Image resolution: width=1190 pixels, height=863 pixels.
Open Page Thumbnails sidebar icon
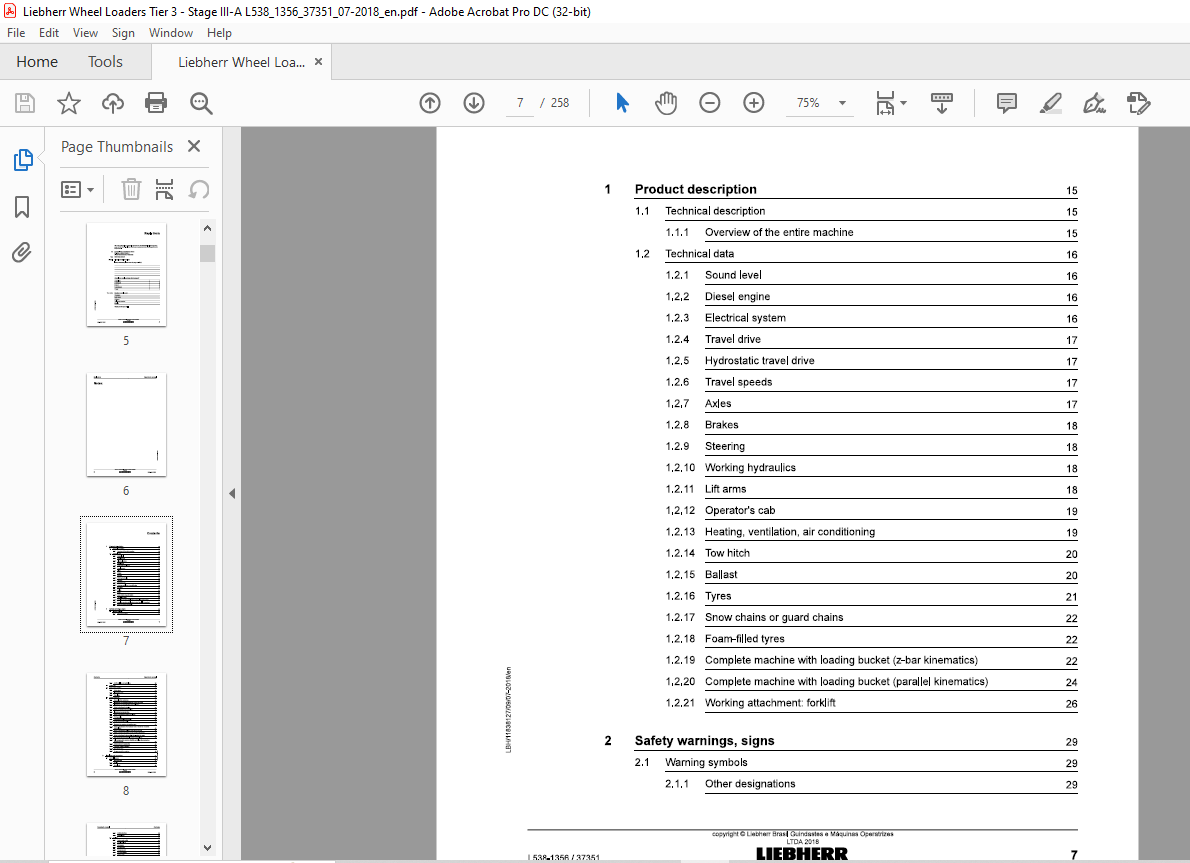[x=23, y=160]
